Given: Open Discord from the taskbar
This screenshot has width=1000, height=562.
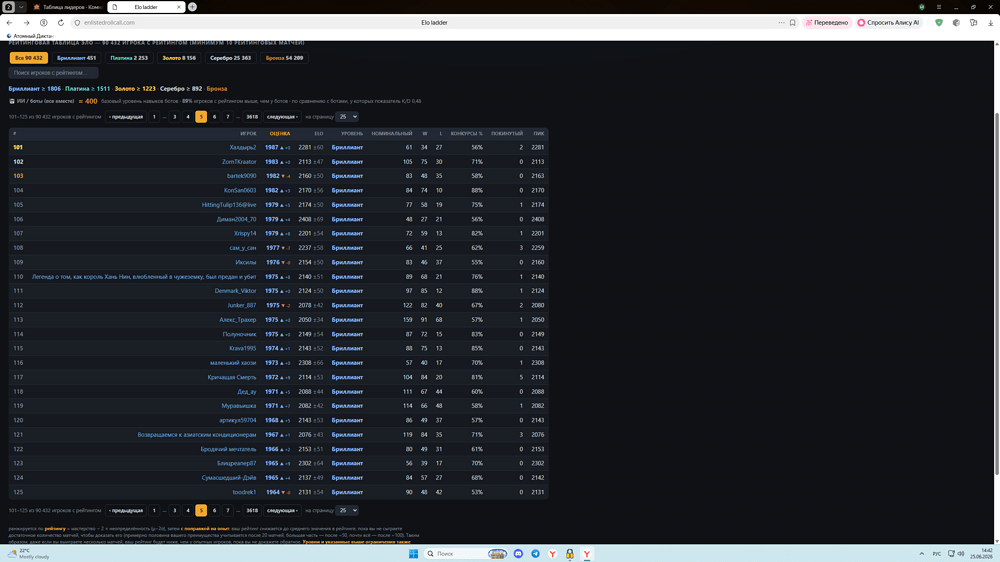Looking at the screenshot, I should pyautogui.click(x=518, y=554).
